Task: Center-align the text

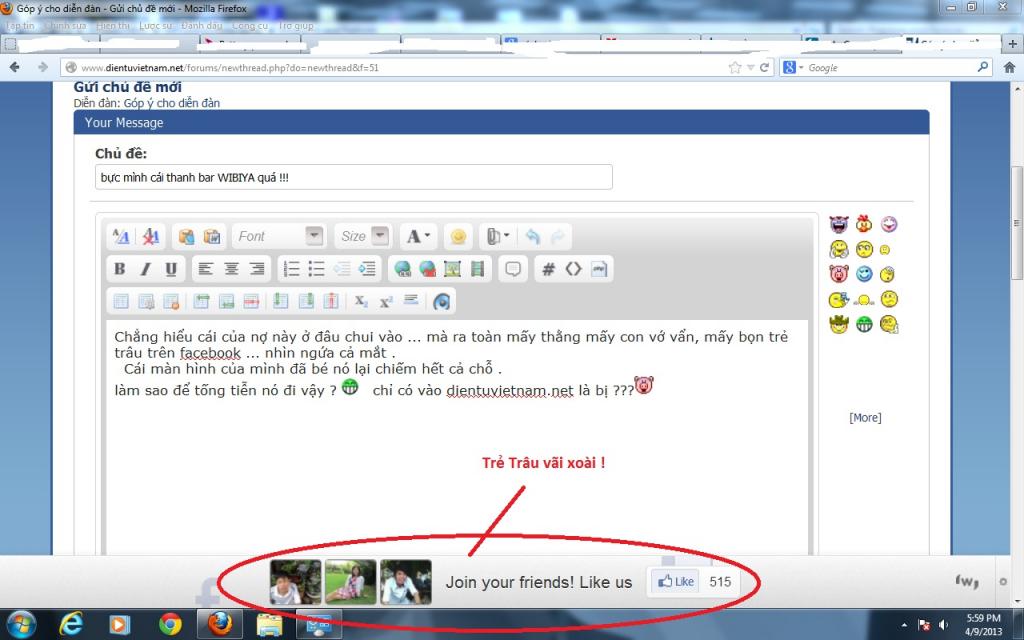Action: pyautogui.click(x=231, y=268)
